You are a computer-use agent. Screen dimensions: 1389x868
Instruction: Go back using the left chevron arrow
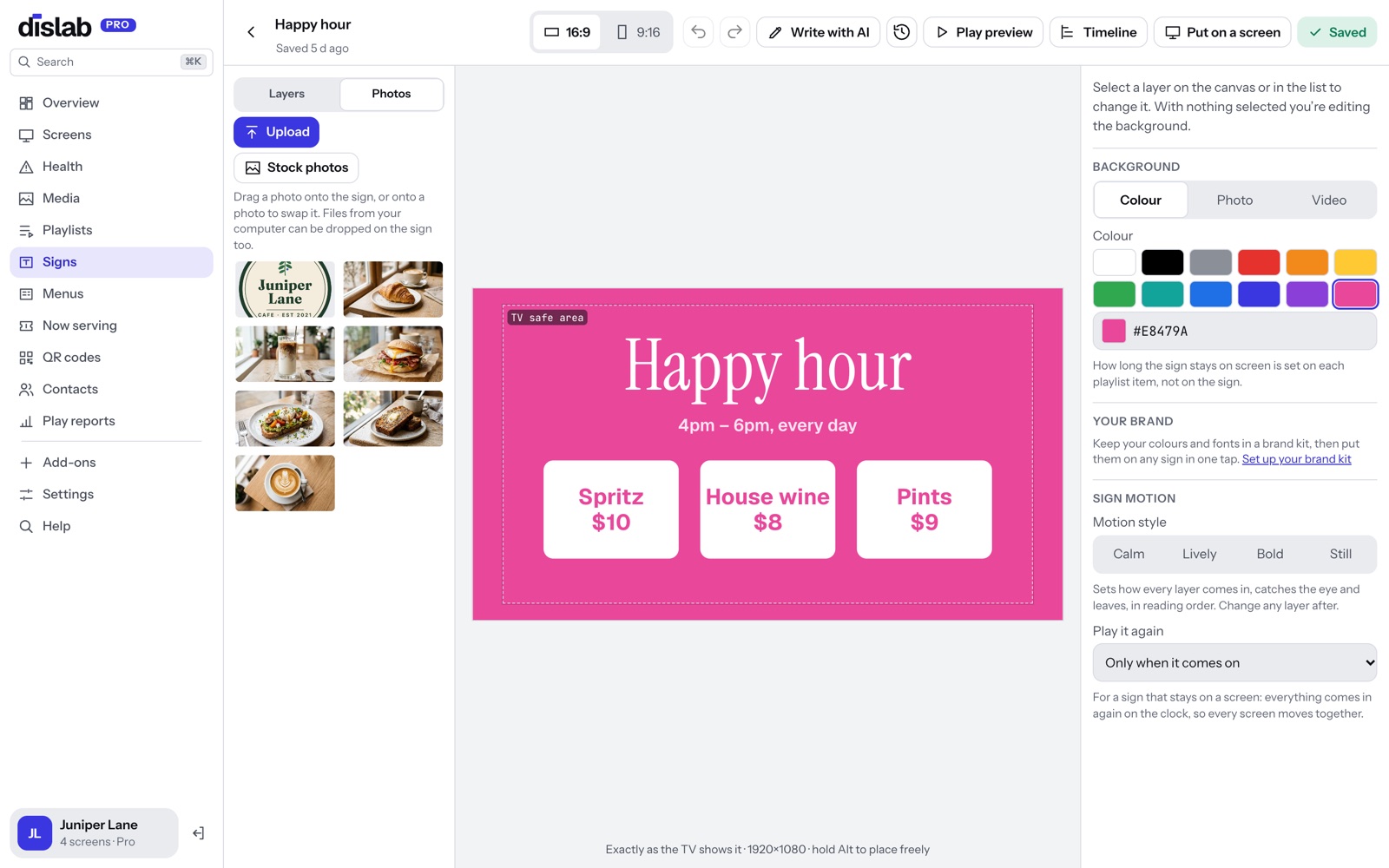click(251, 32)
